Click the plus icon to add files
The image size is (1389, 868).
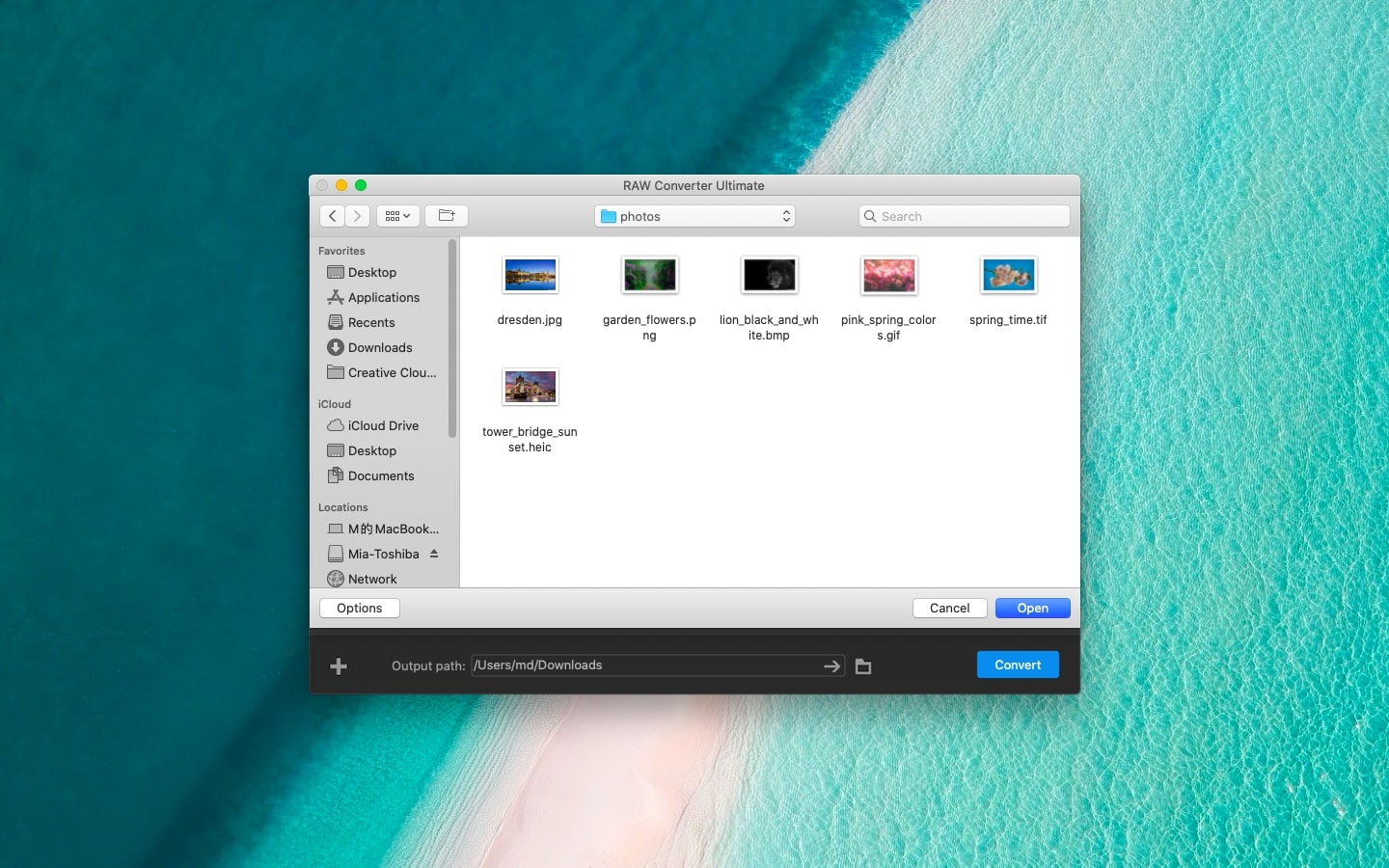pyautogui.click(x=339, y=666)
